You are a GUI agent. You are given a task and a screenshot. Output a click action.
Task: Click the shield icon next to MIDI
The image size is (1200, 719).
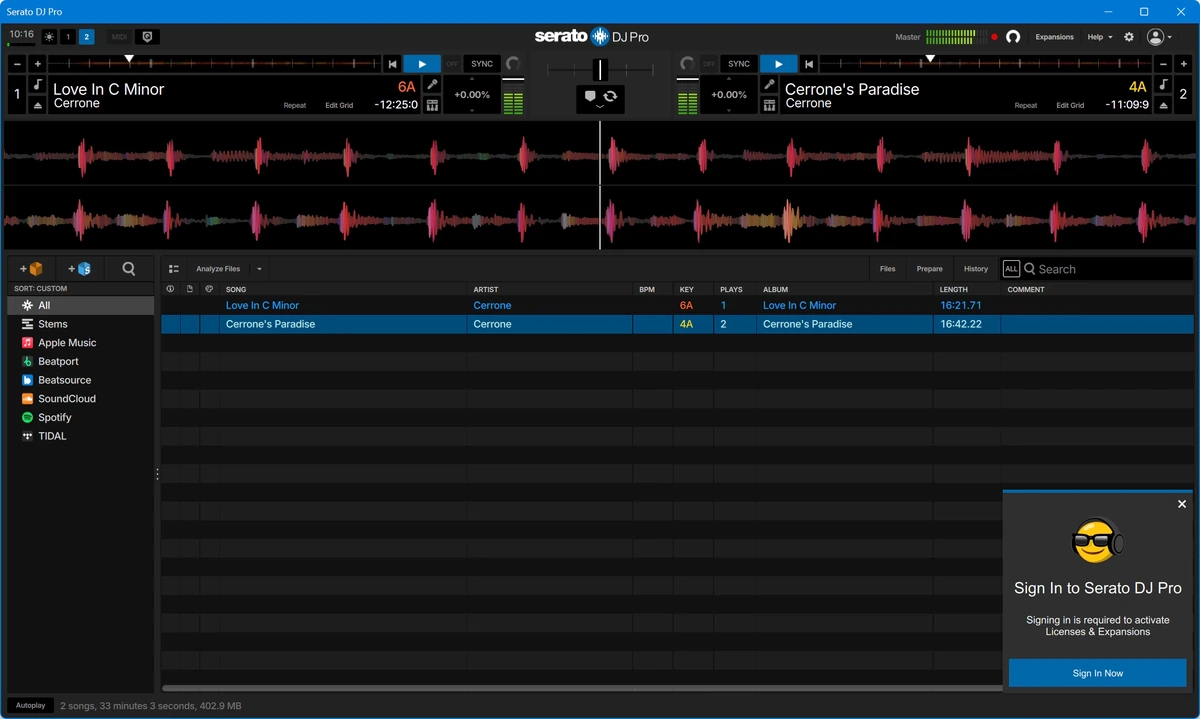[147, 37]
